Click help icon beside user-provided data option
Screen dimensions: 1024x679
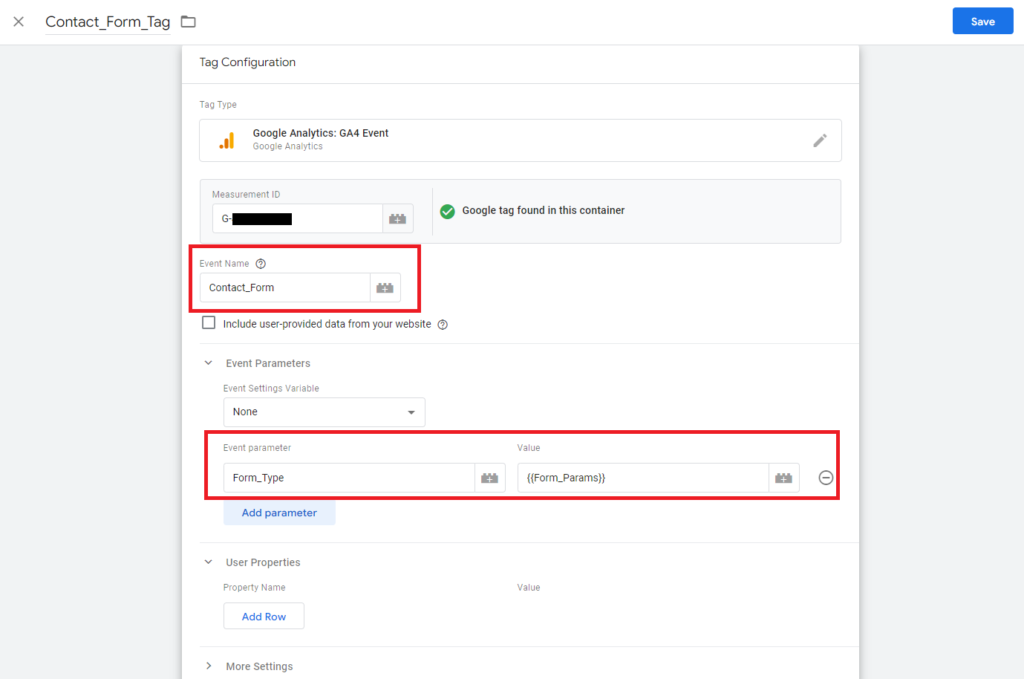(x=442, y=324)
